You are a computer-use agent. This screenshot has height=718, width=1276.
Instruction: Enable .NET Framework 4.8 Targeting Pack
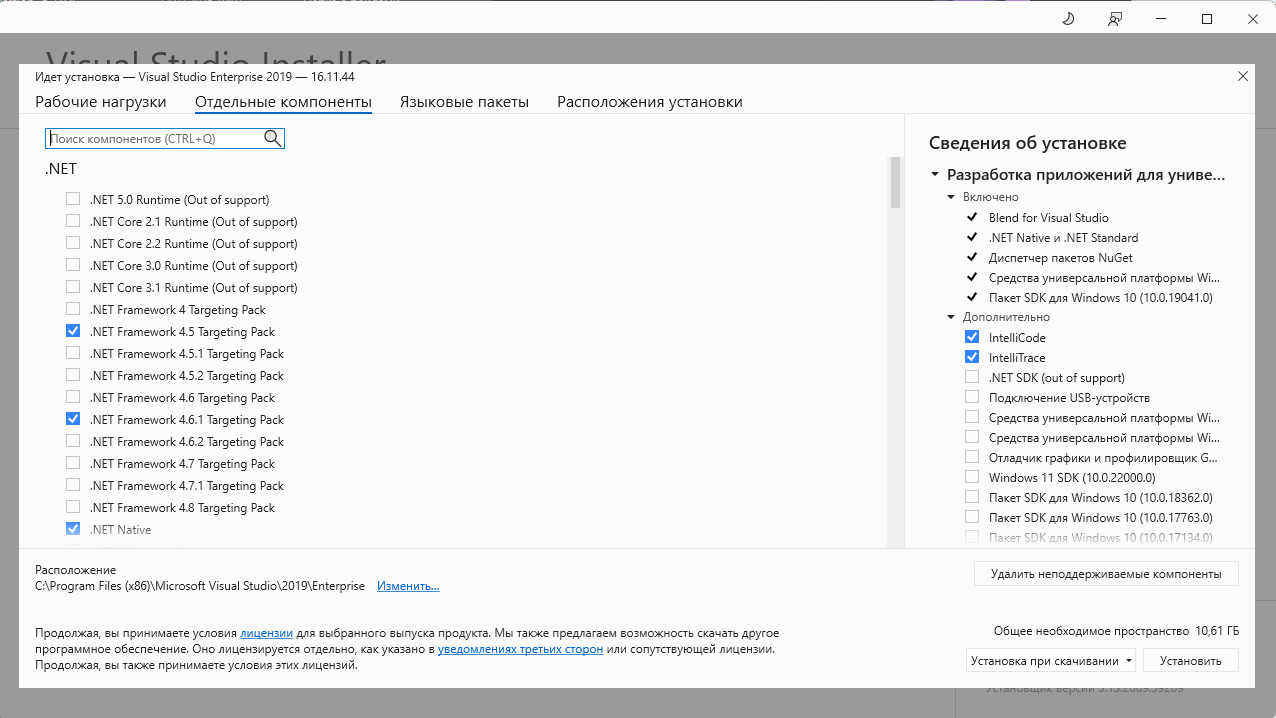(73, 507)
